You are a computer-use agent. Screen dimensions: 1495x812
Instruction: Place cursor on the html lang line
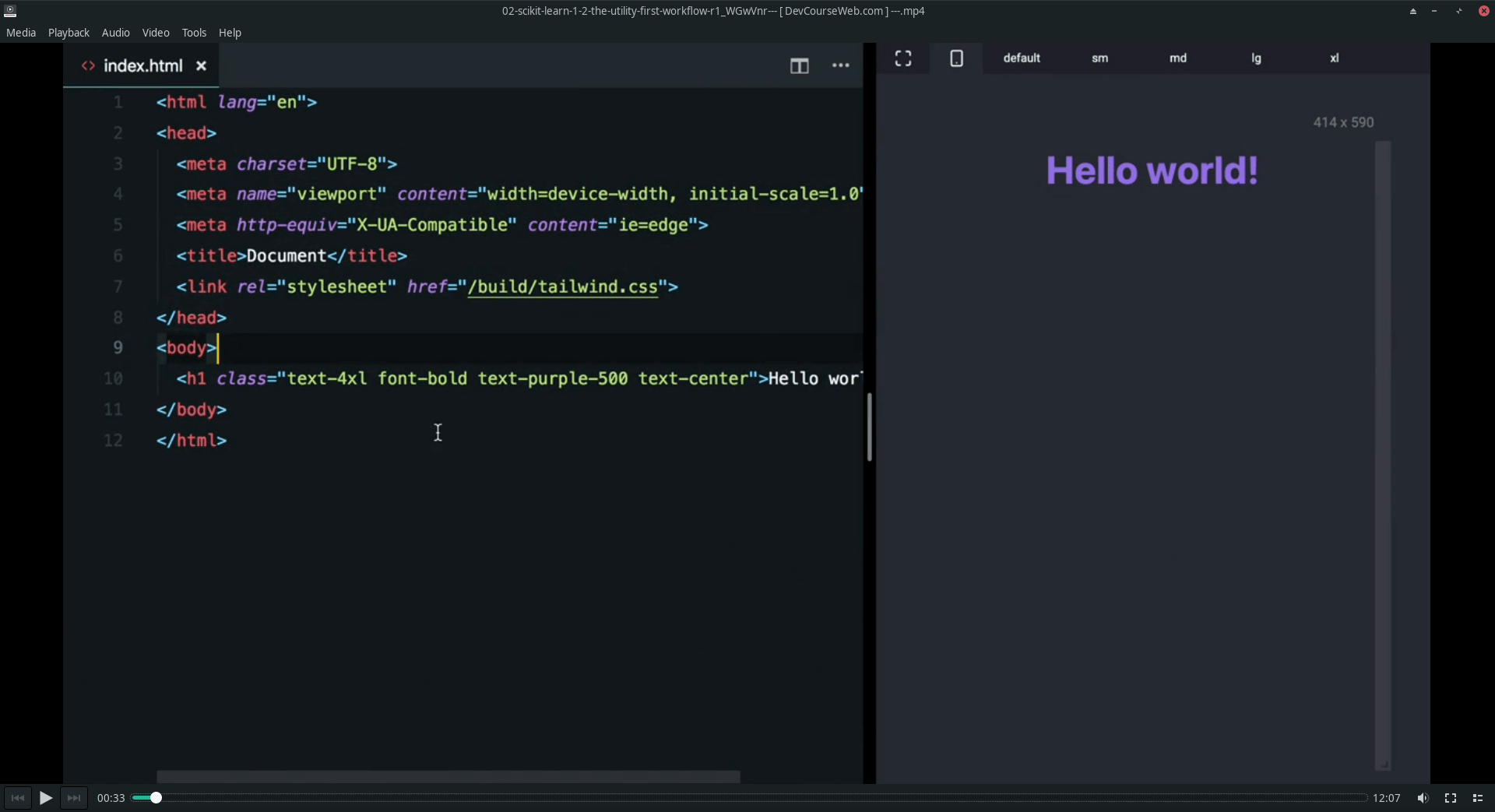click(237, 102)
